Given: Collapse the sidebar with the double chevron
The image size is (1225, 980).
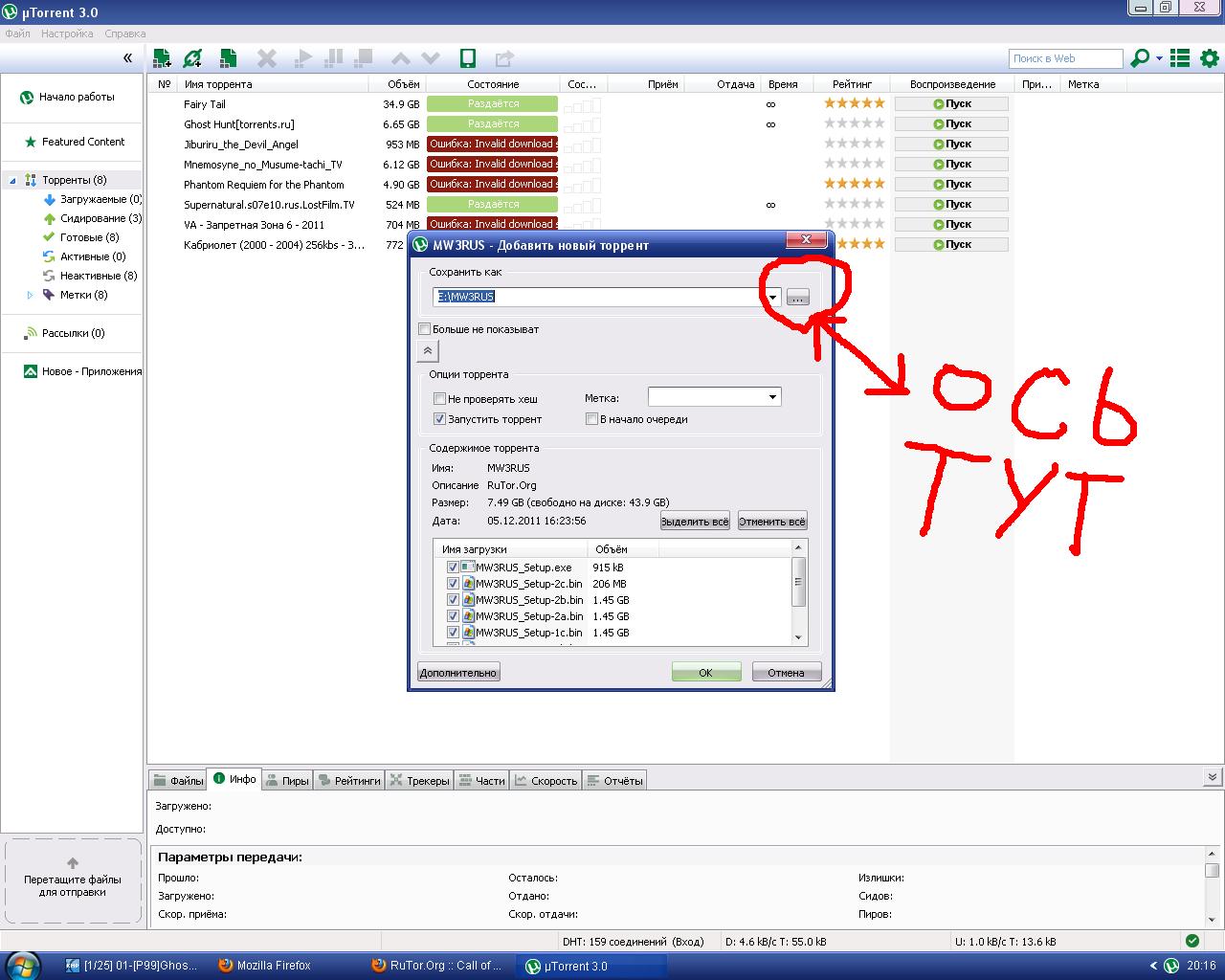Looking at the screenshot, I should (127, 58).
